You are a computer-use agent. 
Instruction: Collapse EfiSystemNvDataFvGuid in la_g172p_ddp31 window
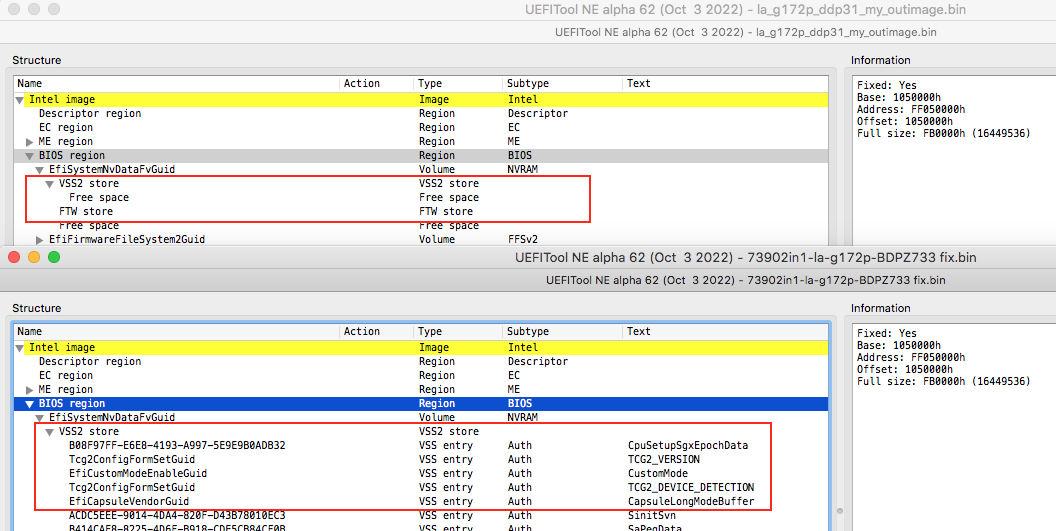[x=40, y=170]
